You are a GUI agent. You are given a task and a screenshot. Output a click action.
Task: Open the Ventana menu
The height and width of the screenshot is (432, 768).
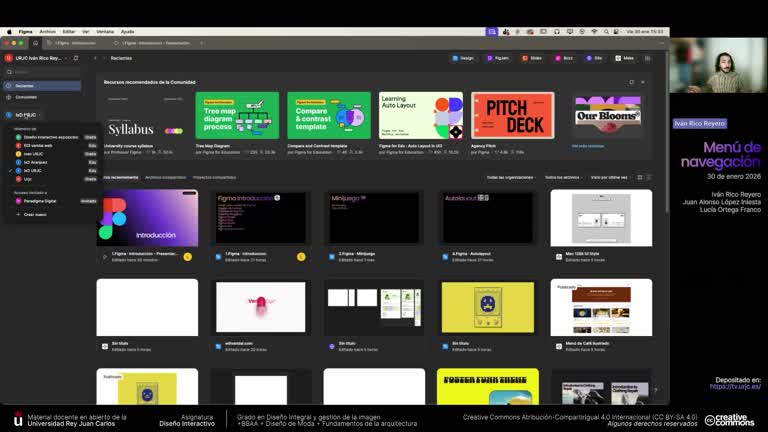tap(105, 32)
